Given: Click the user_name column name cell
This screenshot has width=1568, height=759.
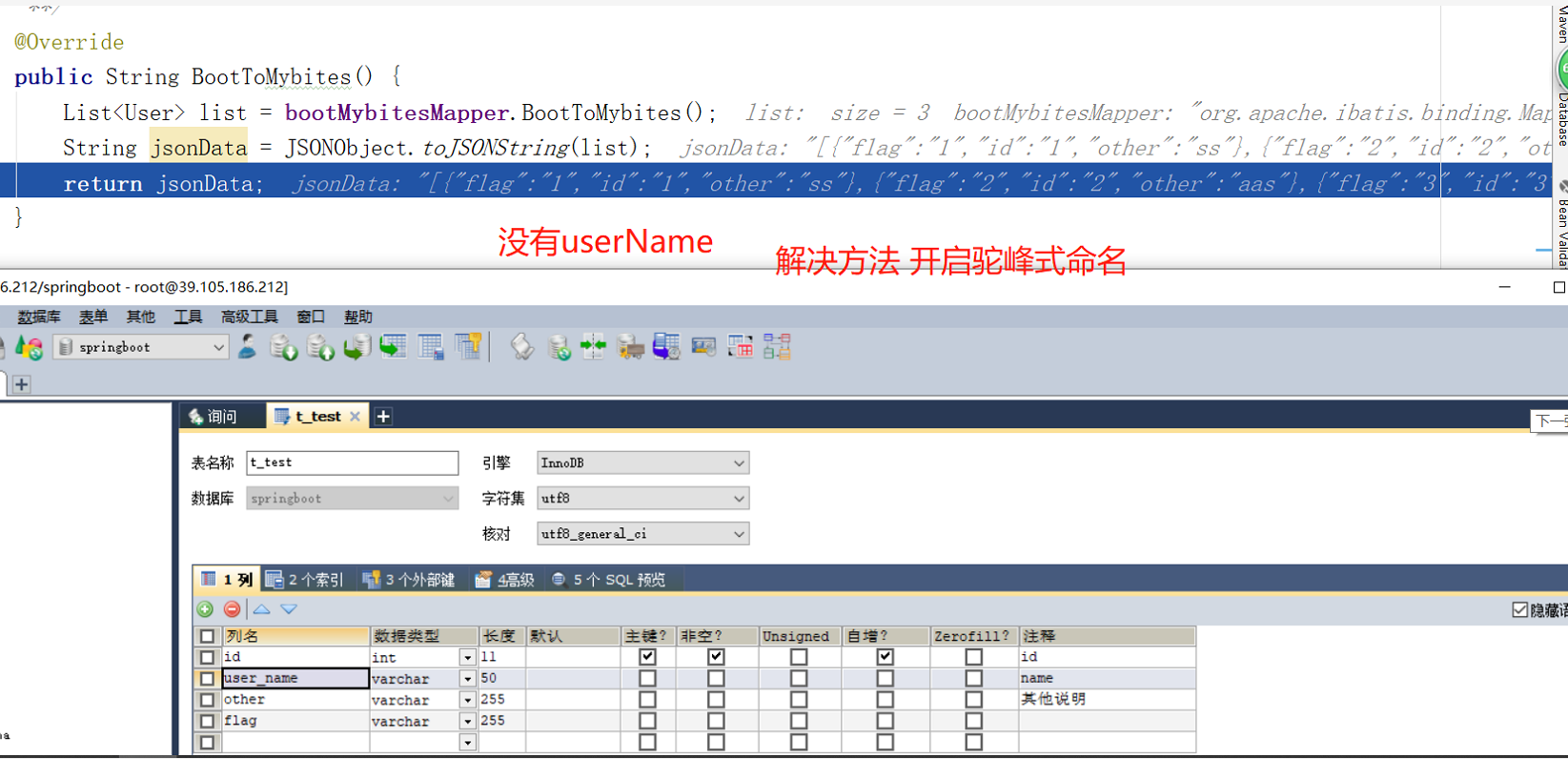Looking at the screenshot, I should [x=295, y=678].
